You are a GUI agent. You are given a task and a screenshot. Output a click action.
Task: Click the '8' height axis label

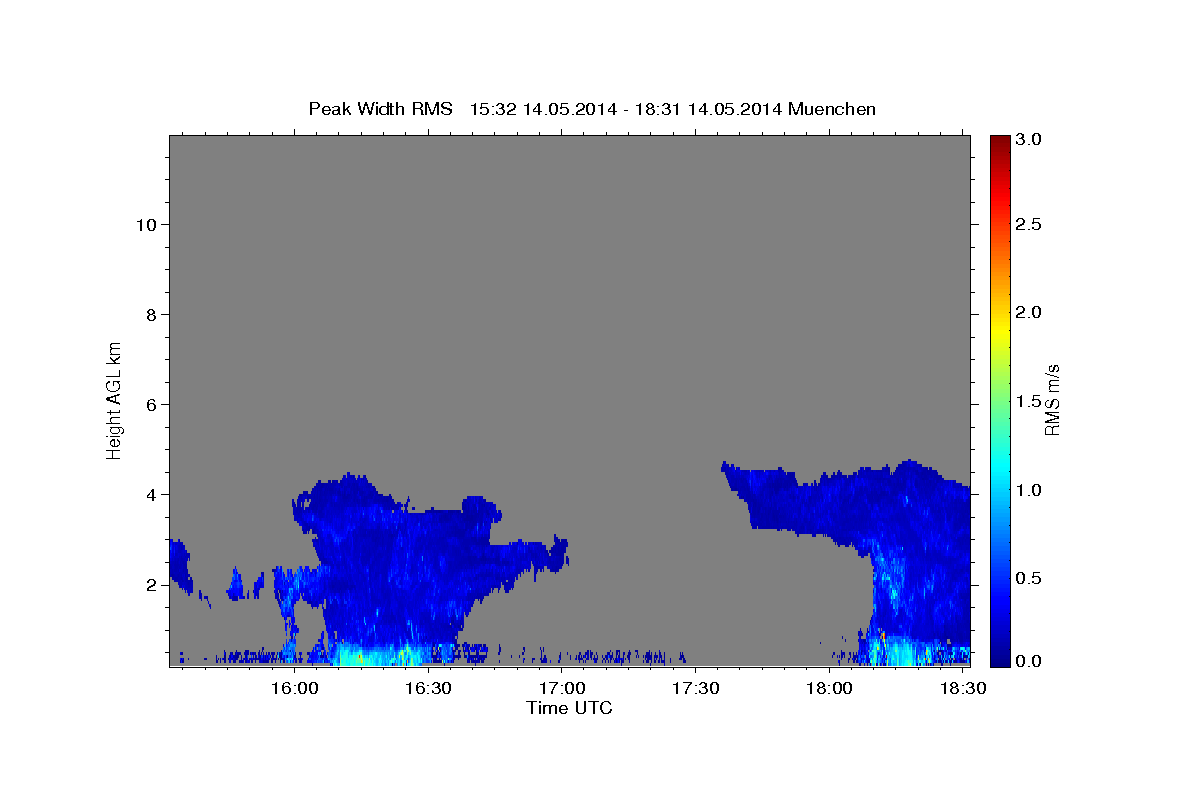pos(151,314)
